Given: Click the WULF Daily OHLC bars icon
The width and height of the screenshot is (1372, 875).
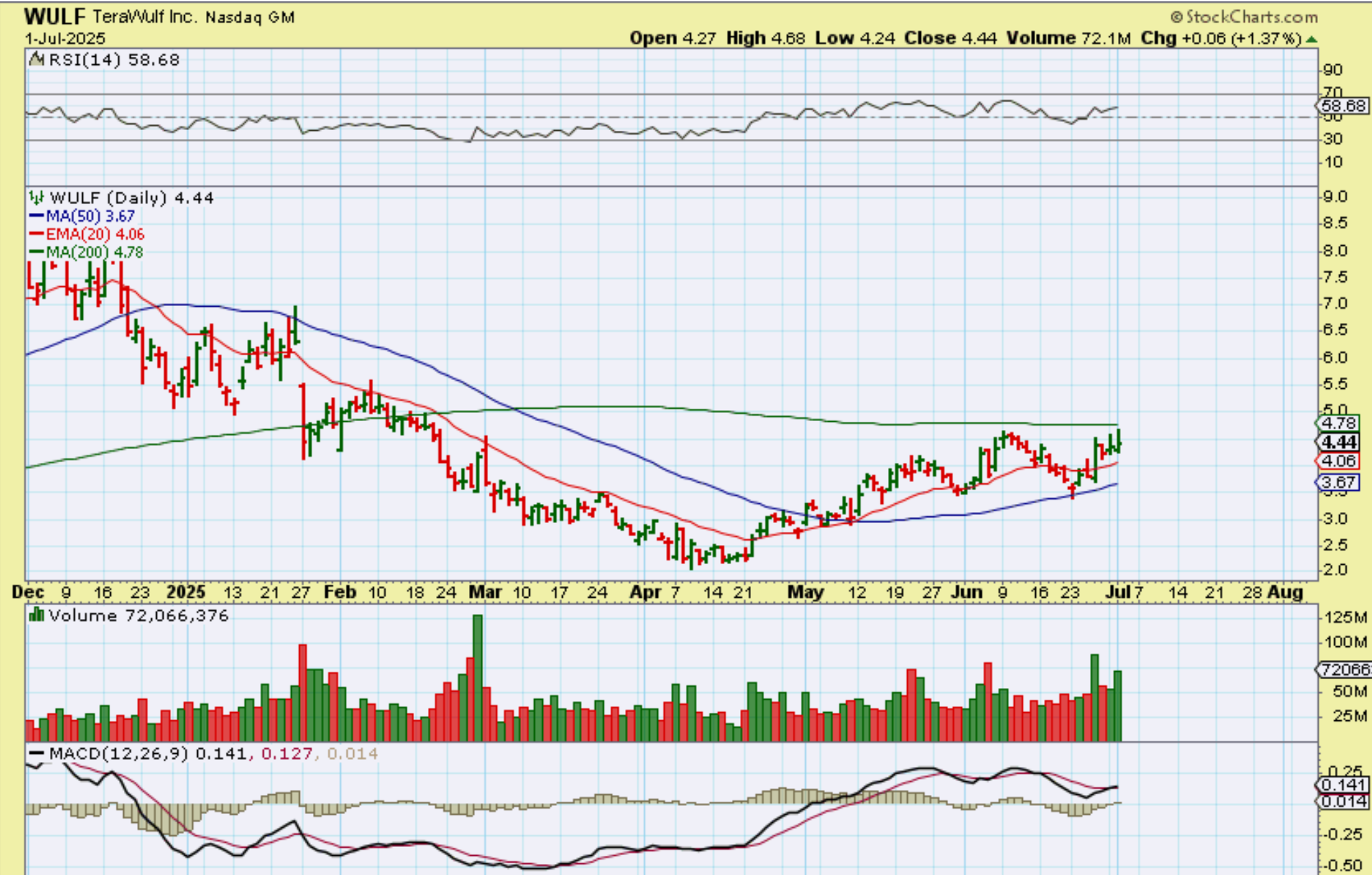Looking at the screenshot, I should point(36,198).
